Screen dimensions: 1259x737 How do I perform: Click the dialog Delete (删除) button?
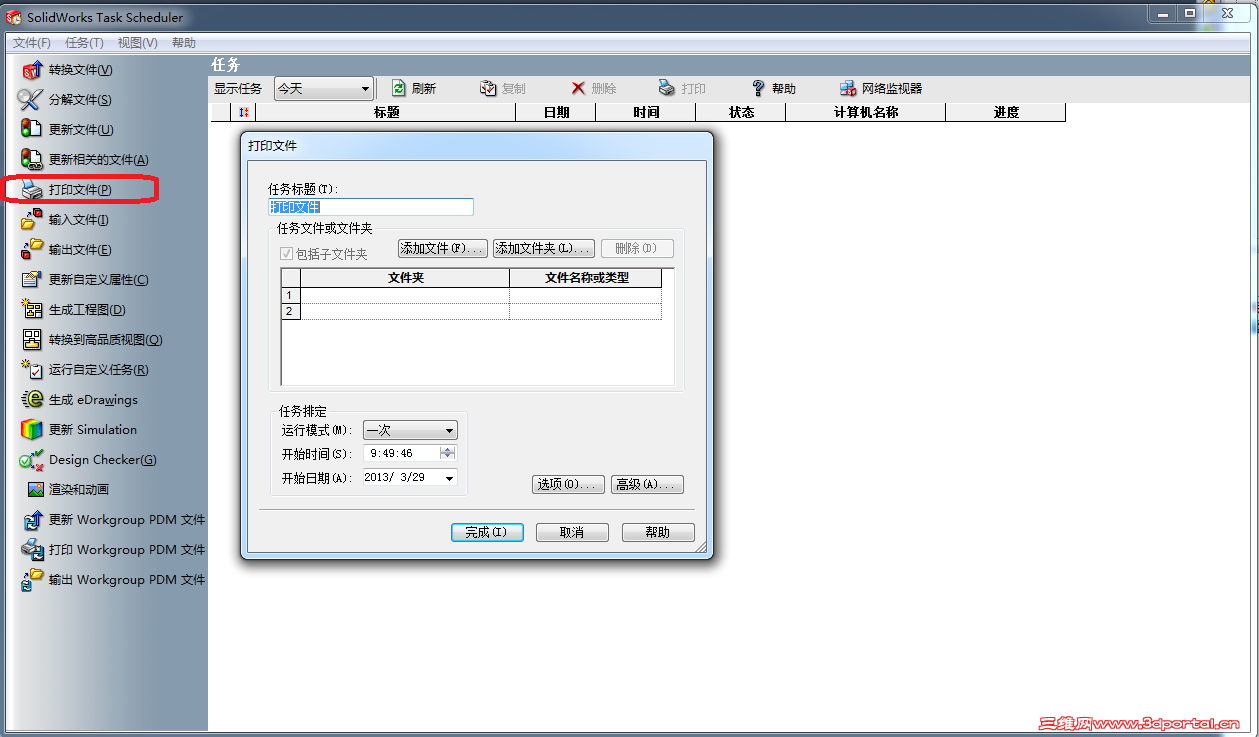point(637,248)
